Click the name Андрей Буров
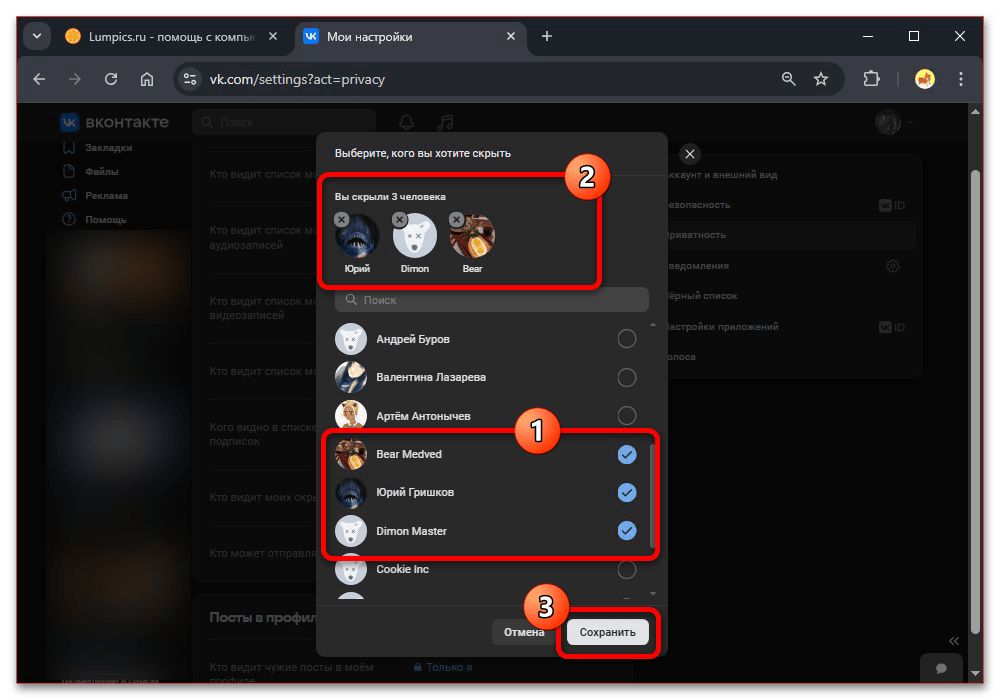Screen dimensions: 1000x700 pos(413,339)
